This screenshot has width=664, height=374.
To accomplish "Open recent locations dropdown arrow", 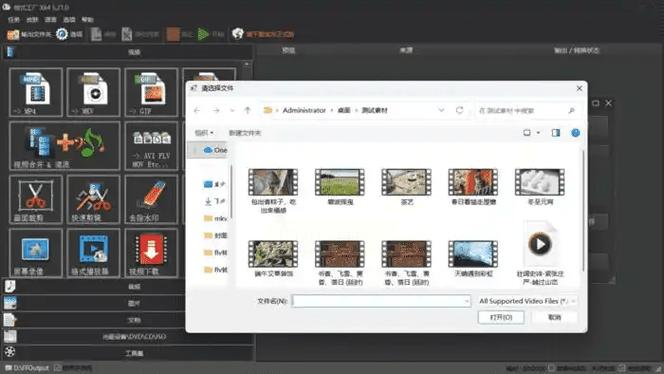I will (232, 111).
